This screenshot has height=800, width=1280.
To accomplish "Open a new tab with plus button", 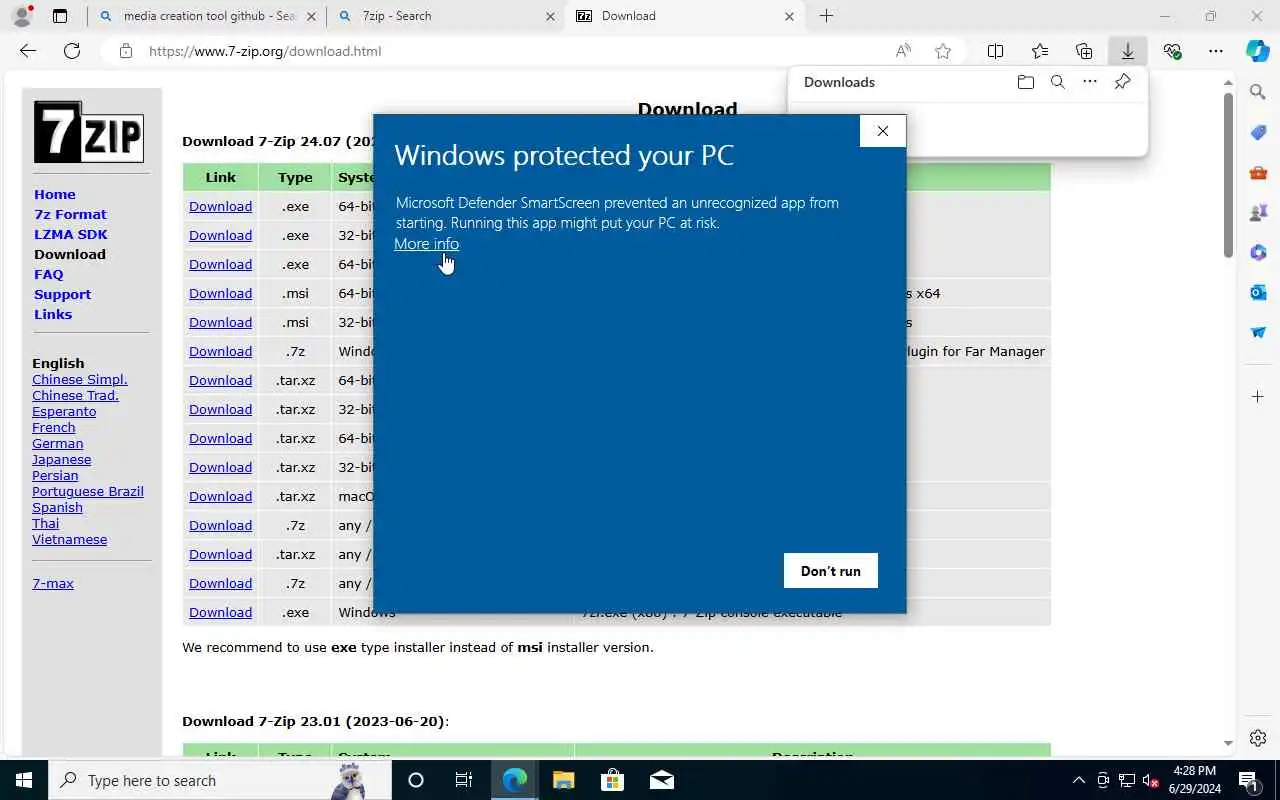I will (826, 16).
